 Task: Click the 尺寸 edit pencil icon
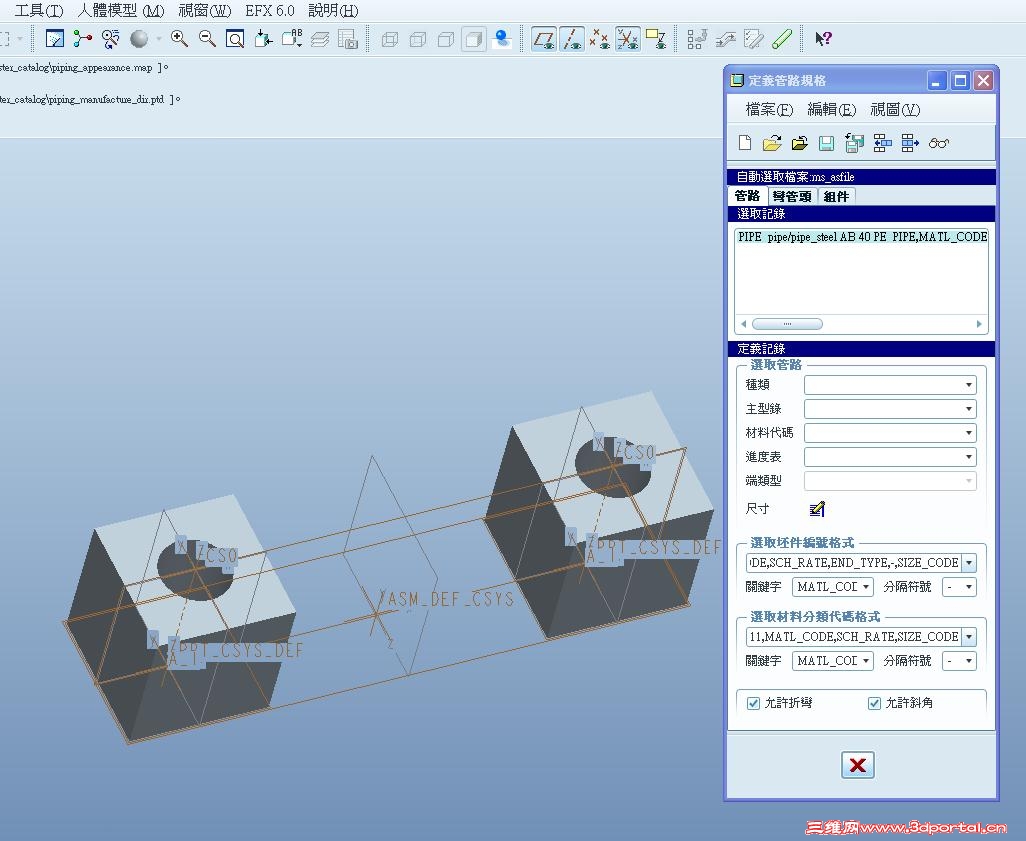tap(817, 509)
